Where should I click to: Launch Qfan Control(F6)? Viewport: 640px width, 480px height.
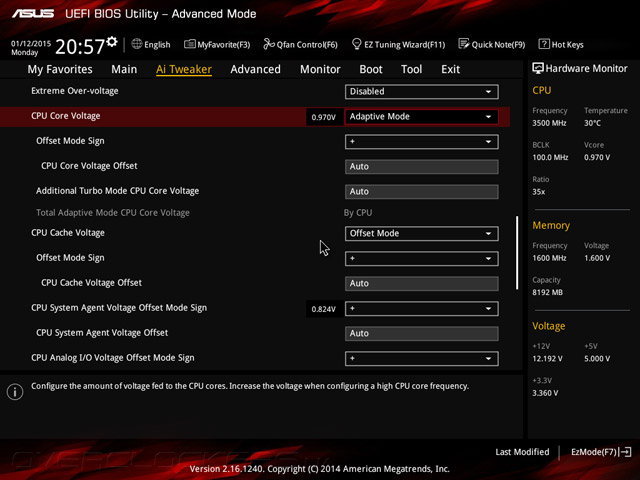coord(300,44)
